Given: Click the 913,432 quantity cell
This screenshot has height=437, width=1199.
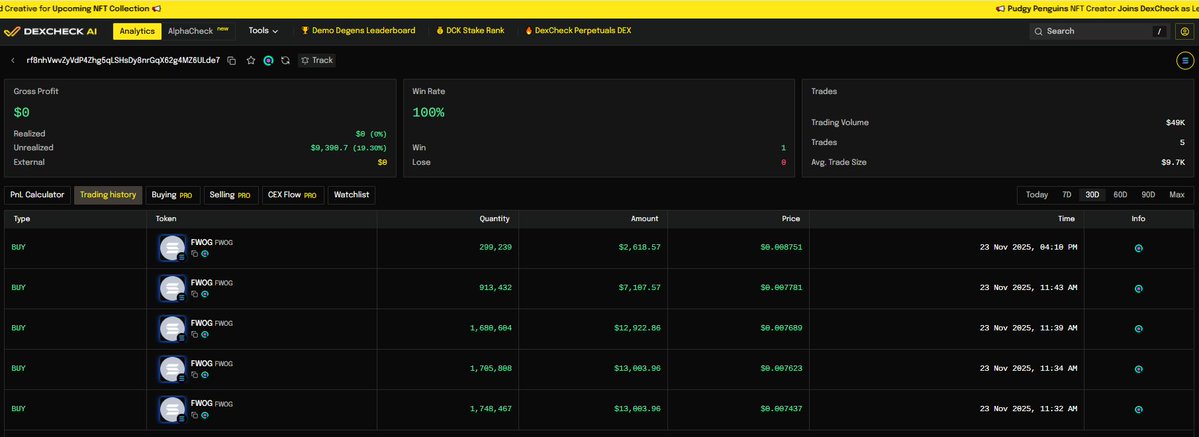Looking at the screenshot, I should tap(494, 288).
